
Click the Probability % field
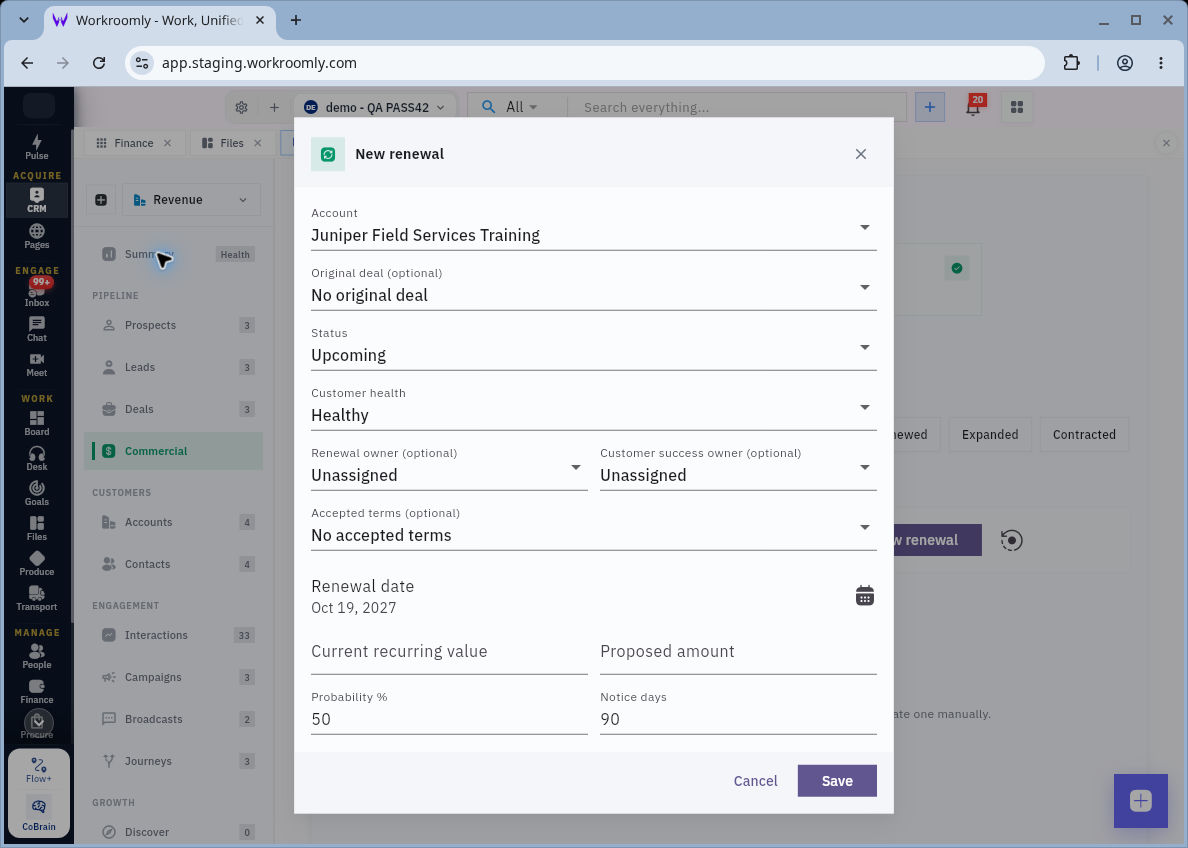point(449,712)
